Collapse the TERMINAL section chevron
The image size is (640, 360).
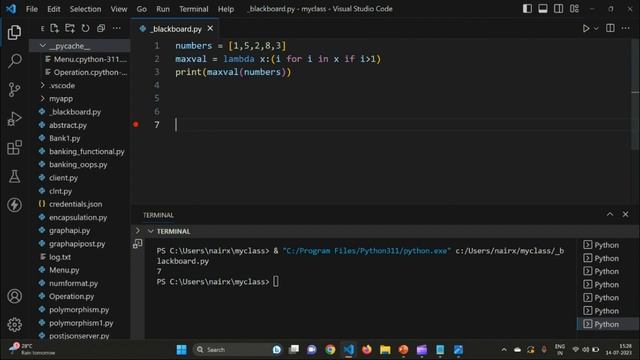[x=151, y=231]
